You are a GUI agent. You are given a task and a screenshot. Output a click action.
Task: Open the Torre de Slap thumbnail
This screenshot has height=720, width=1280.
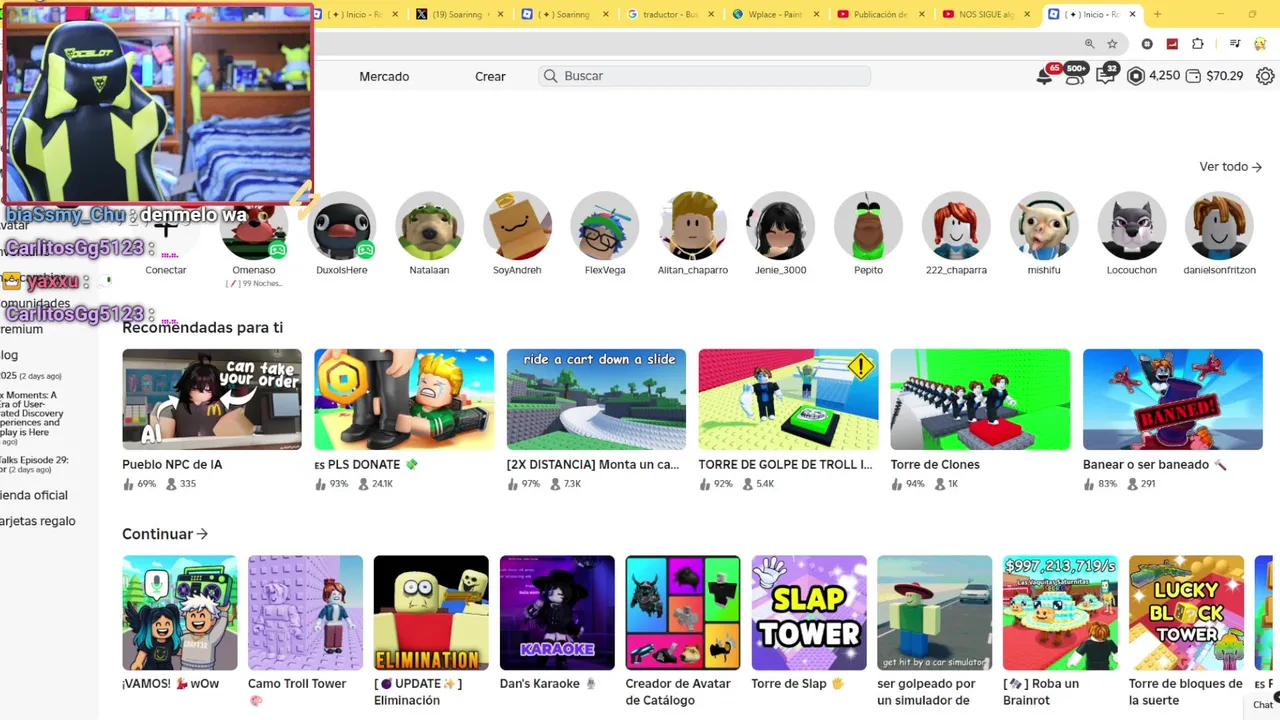pos(809,613)
